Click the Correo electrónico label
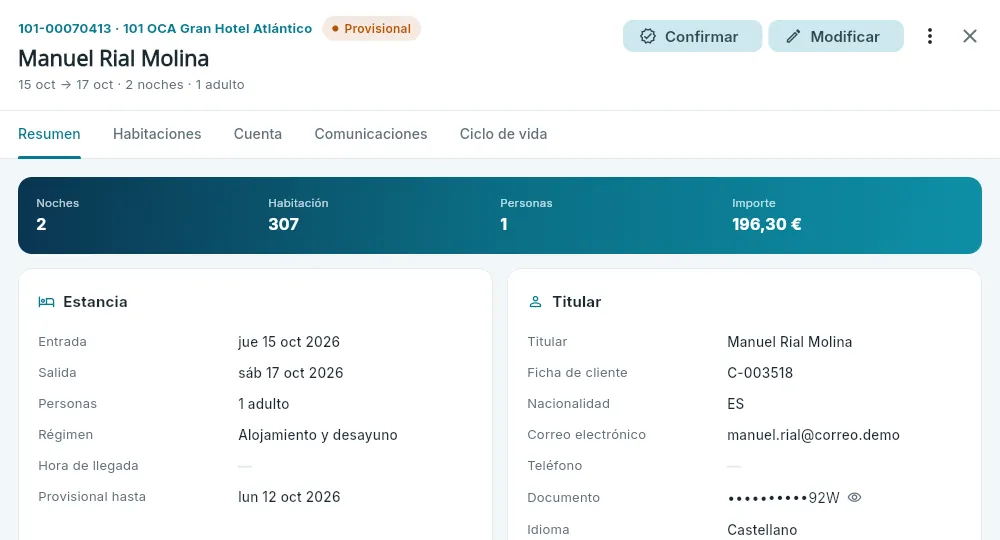 [586, 435]
